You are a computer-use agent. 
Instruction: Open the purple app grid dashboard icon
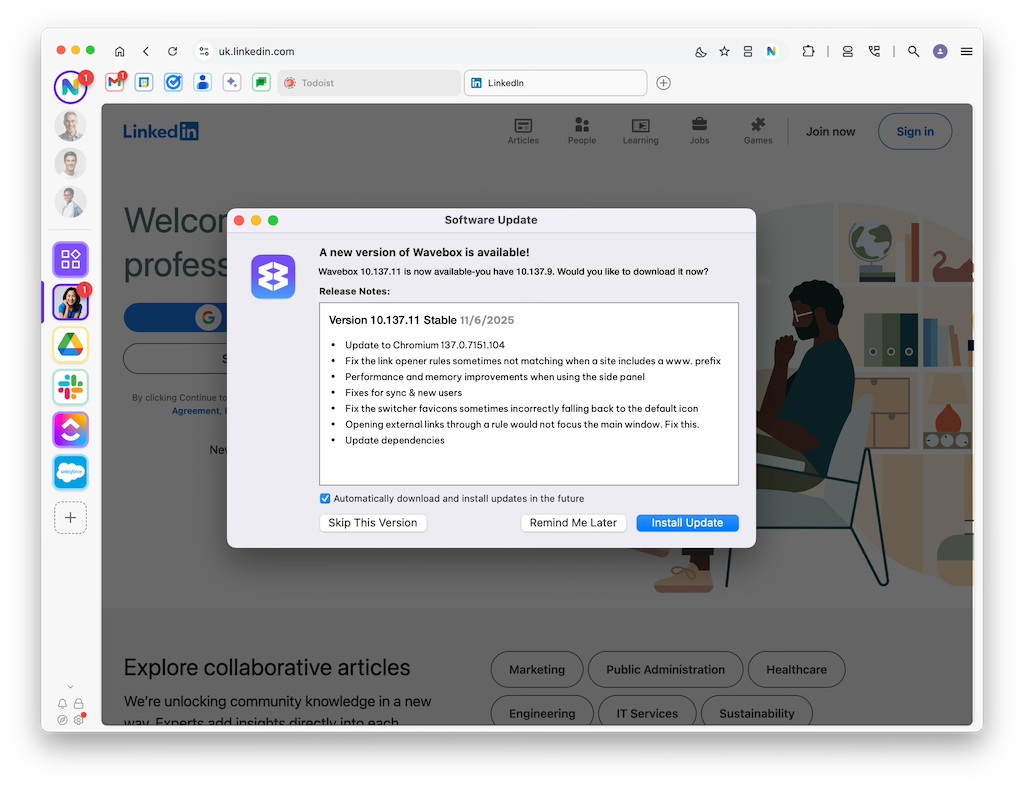tap(71, 259)
